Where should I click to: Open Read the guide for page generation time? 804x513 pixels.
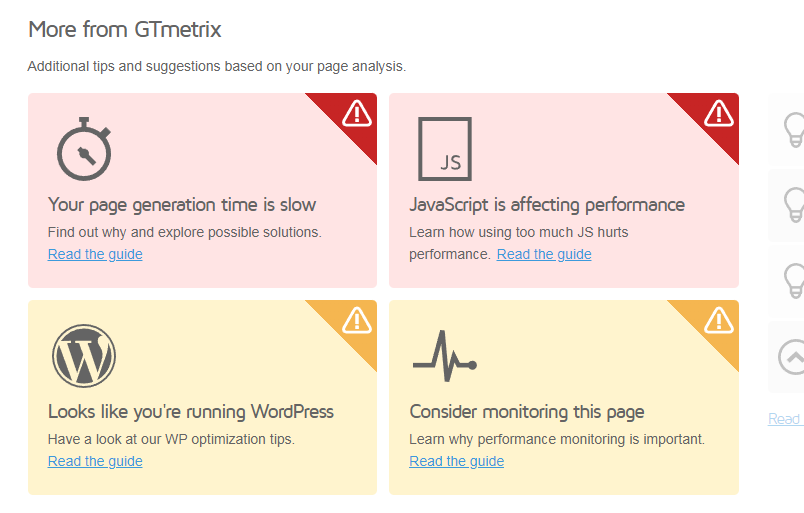click(95, 254)
